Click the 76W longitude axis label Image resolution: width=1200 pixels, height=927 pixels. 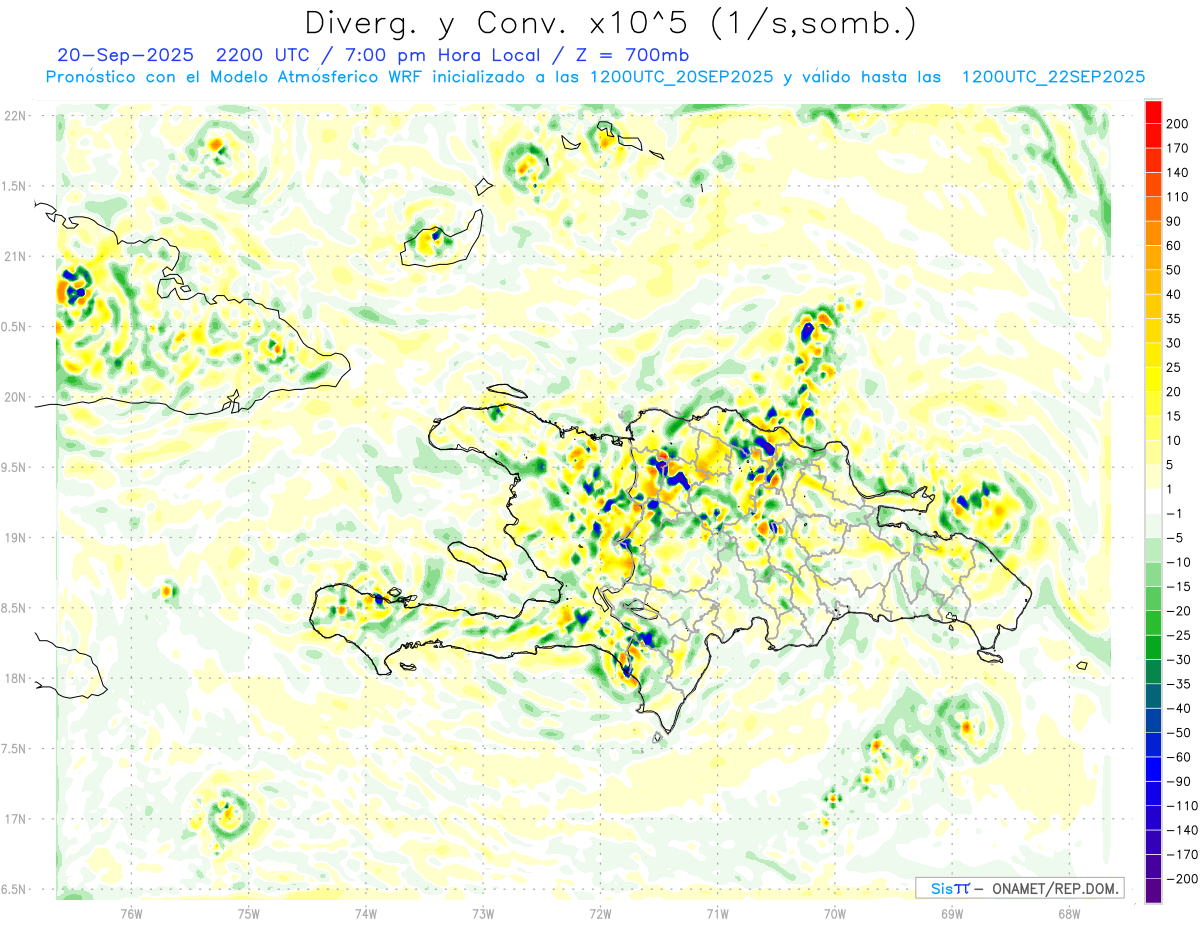[131, 914]
